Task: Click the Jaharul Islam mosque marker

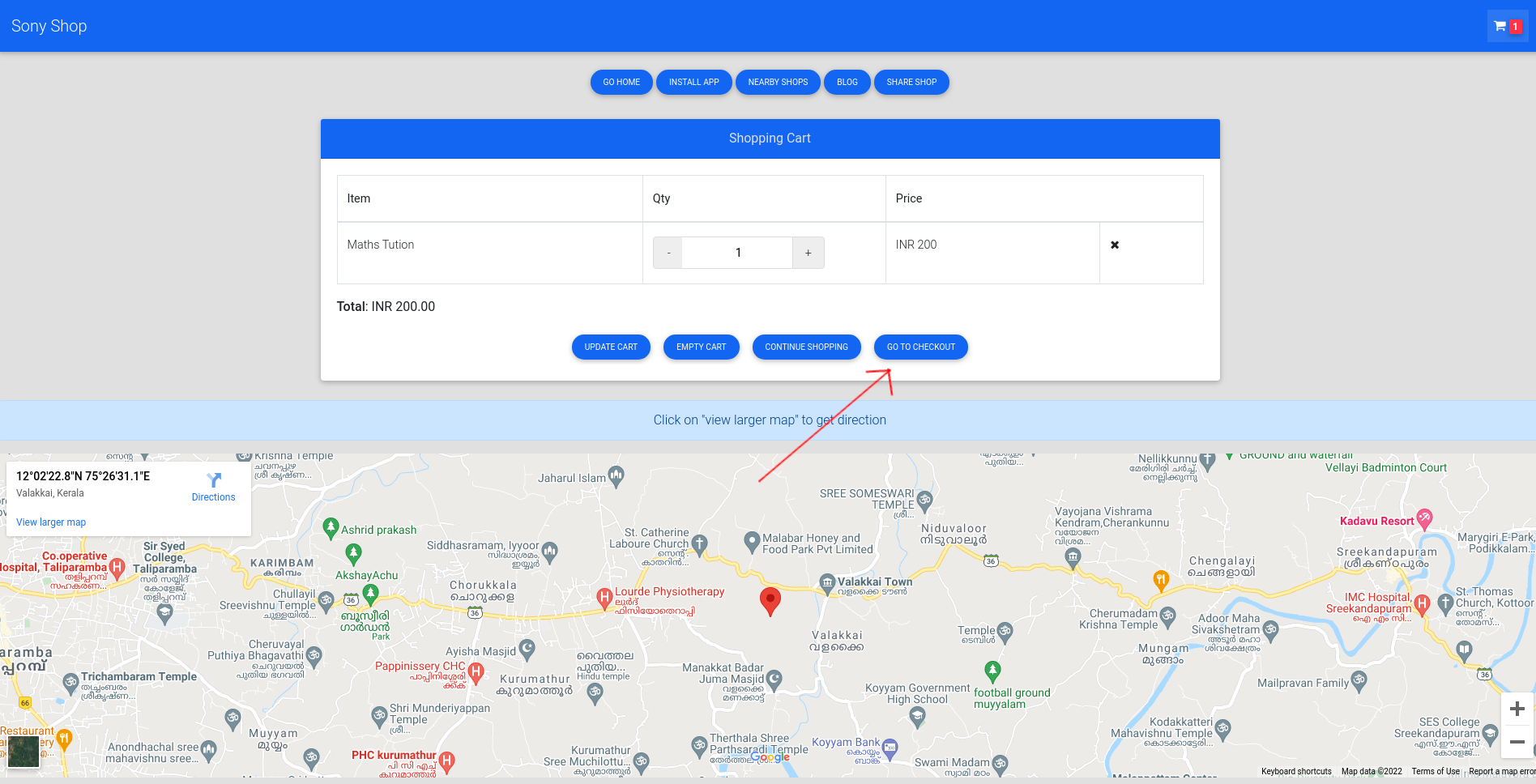Action: 617,475
